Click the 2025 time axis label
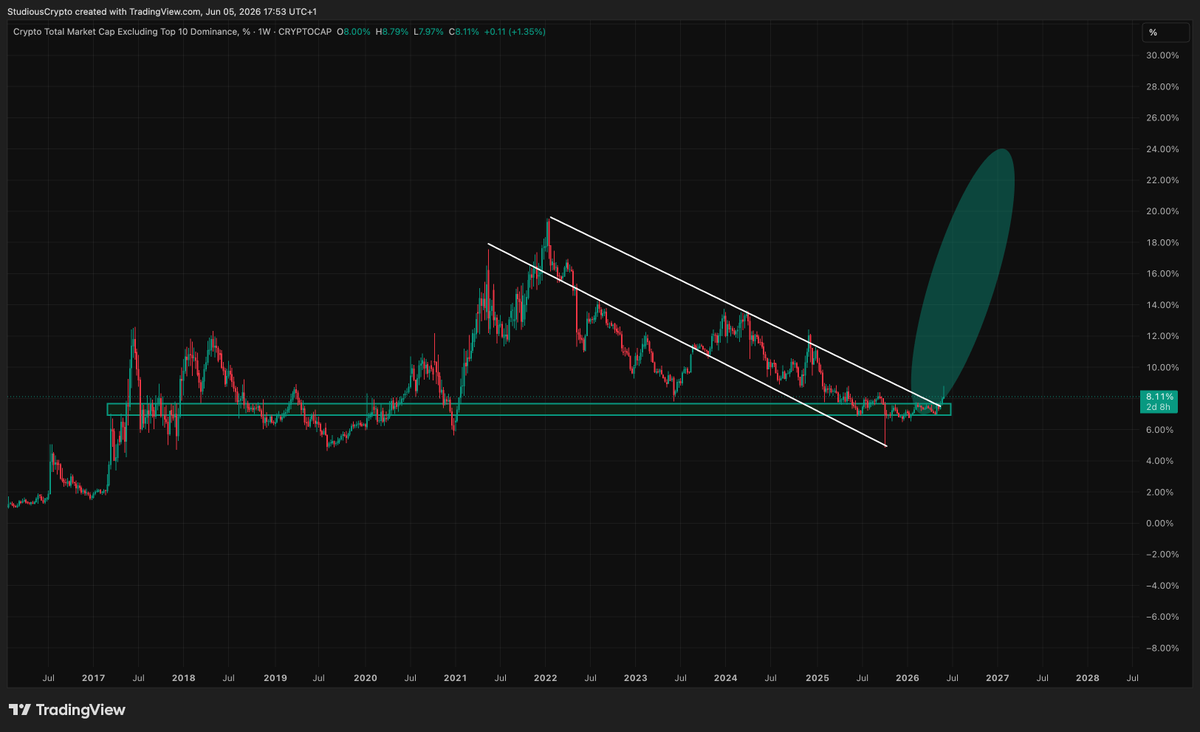Viewport: 1200px width, 732px height. [817, 677]
